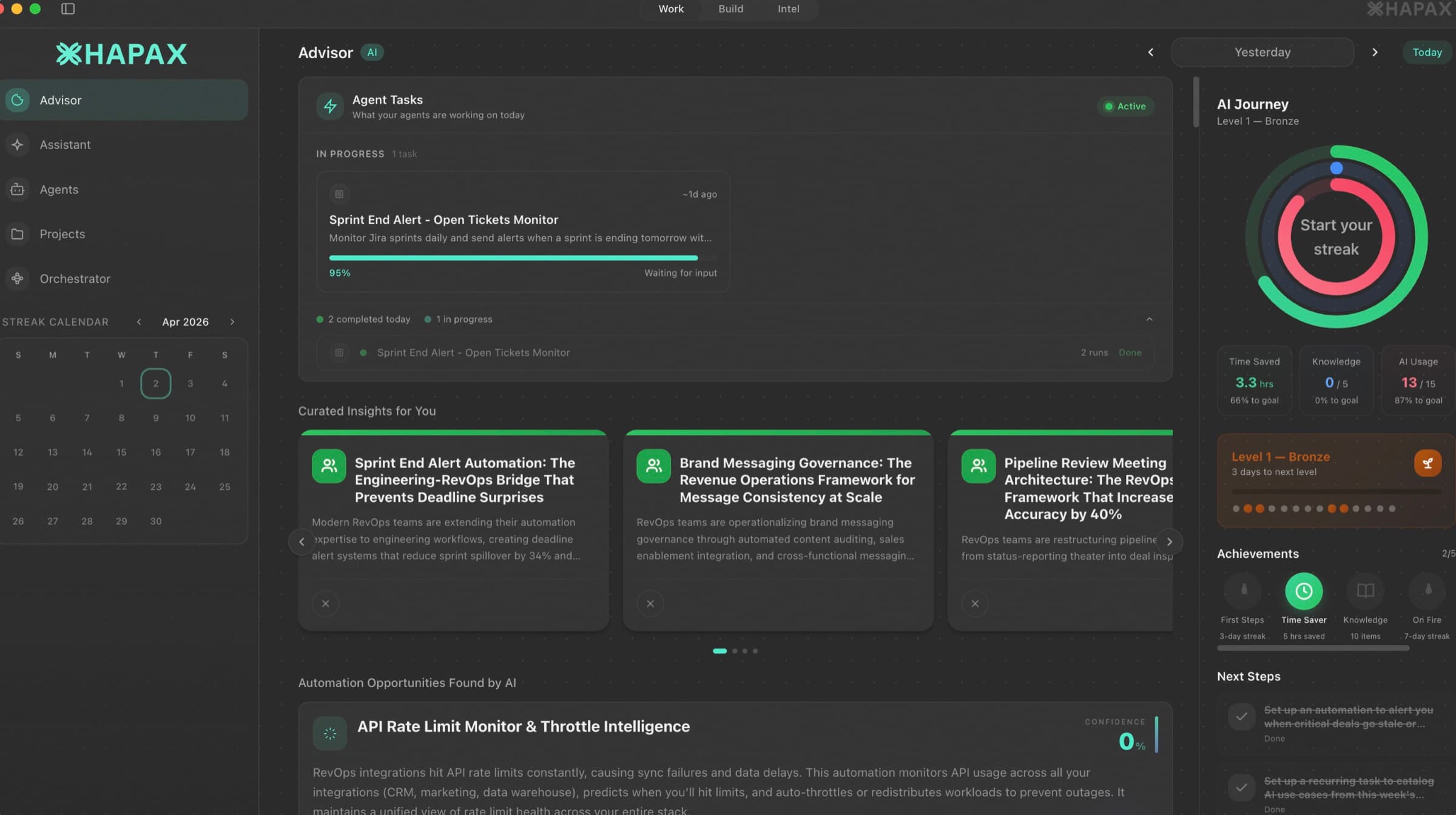This screenshot has width=1456, height=815.
Task: Toggle checkmark on recurring task catalog step
Action: point(1241,787)
